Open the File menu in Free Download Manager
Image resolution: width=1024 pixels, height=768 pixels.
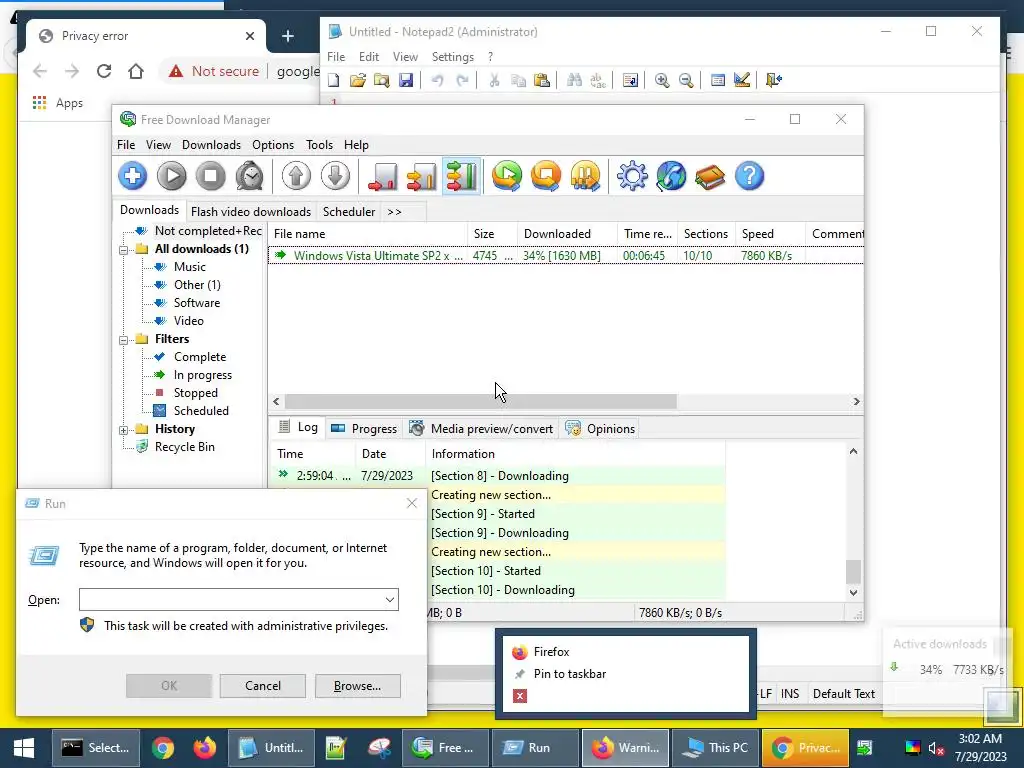(x=126, y=145)
